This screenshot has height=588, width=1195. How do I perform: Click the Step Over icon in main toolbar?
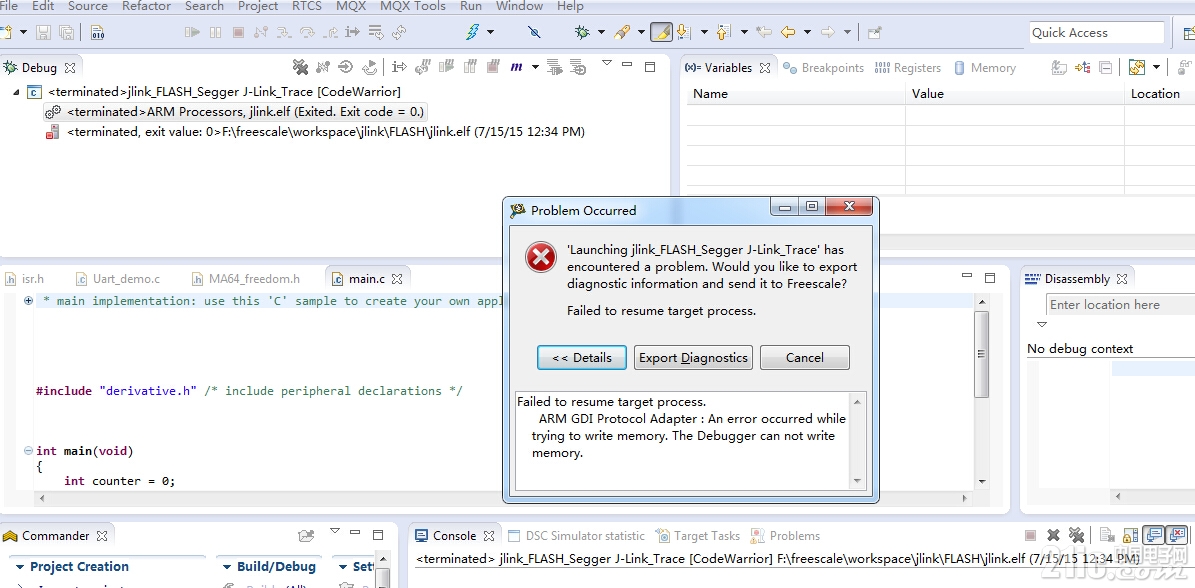click(x=307, y=33)
